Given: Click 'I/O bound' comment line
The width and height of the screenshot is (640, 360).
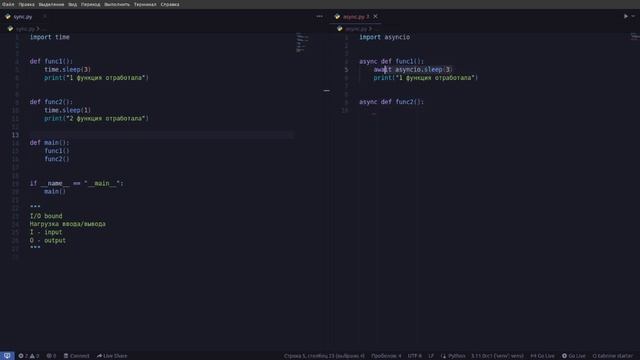Looking at the screenshot, I should (46, 216).
